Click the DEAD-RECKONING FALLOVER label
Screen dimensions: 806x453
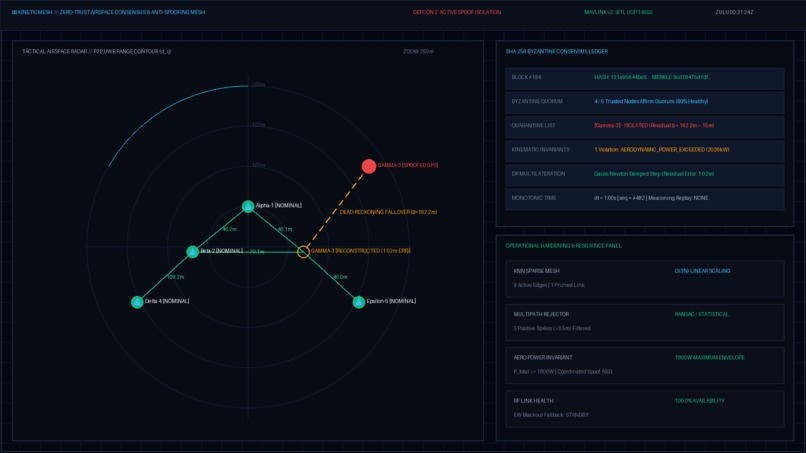coord(388,212)
